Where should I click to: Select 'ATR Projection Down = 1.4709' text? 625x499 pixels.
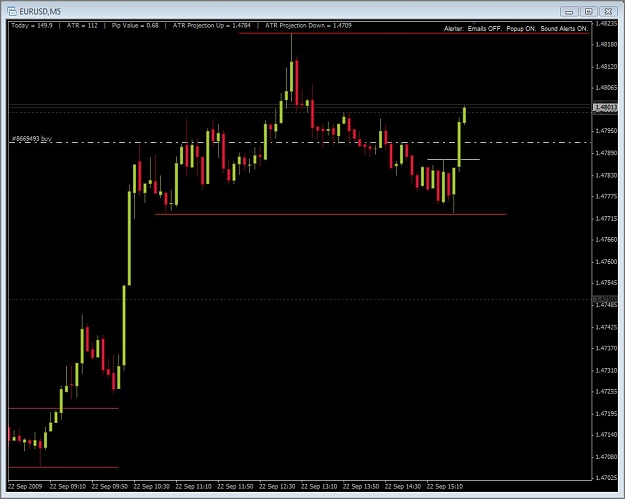(x=309, y=26)
